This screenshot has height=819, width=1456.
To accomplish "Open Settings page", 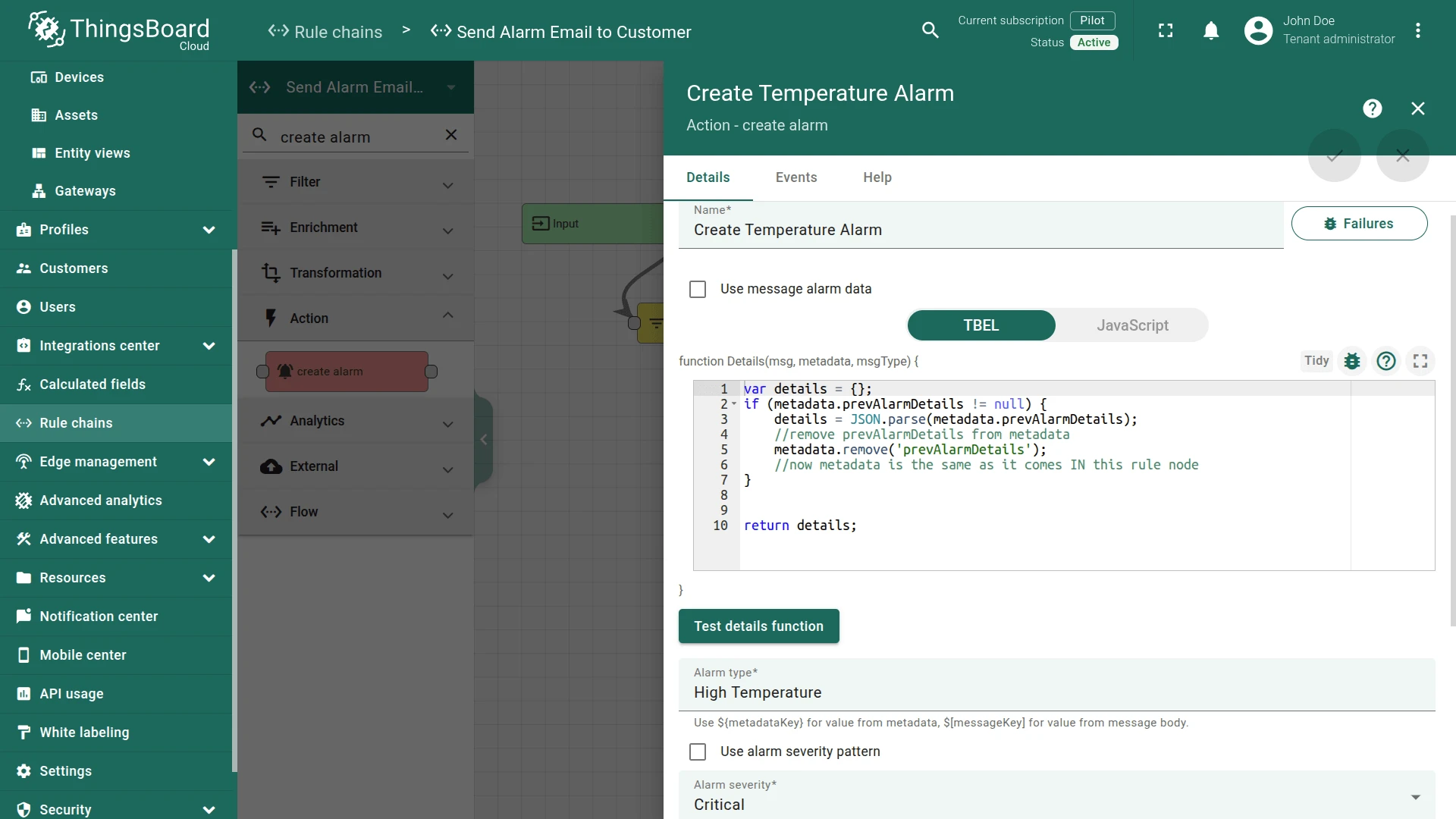I will click(116, 771).
